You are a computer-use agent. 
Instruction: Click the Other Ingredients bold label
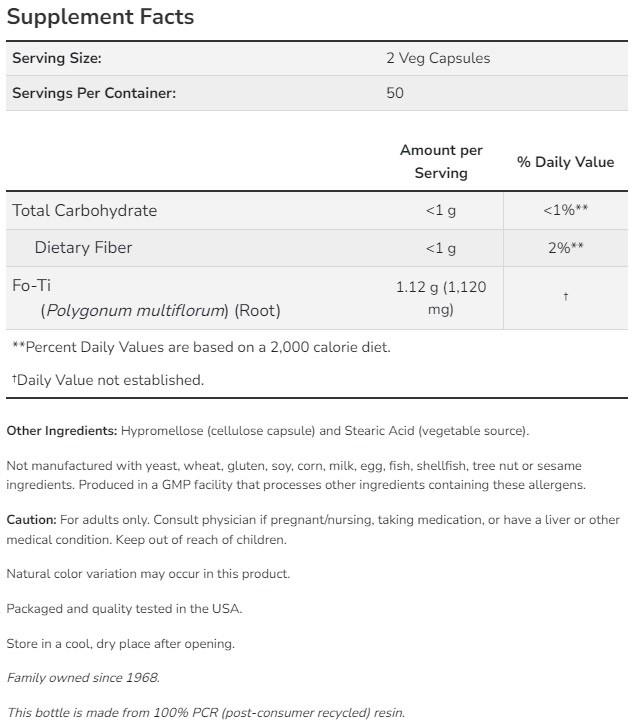pos(62,431)
